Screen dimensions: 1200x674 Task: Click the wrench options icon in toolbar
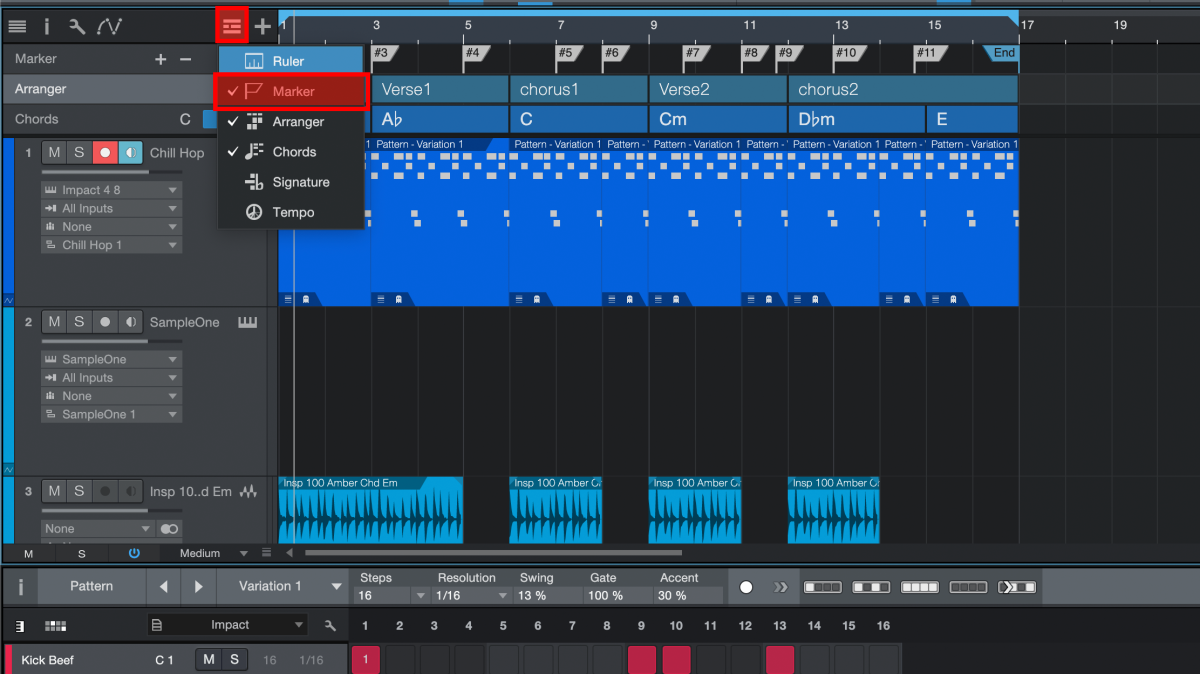click(76, 26)
